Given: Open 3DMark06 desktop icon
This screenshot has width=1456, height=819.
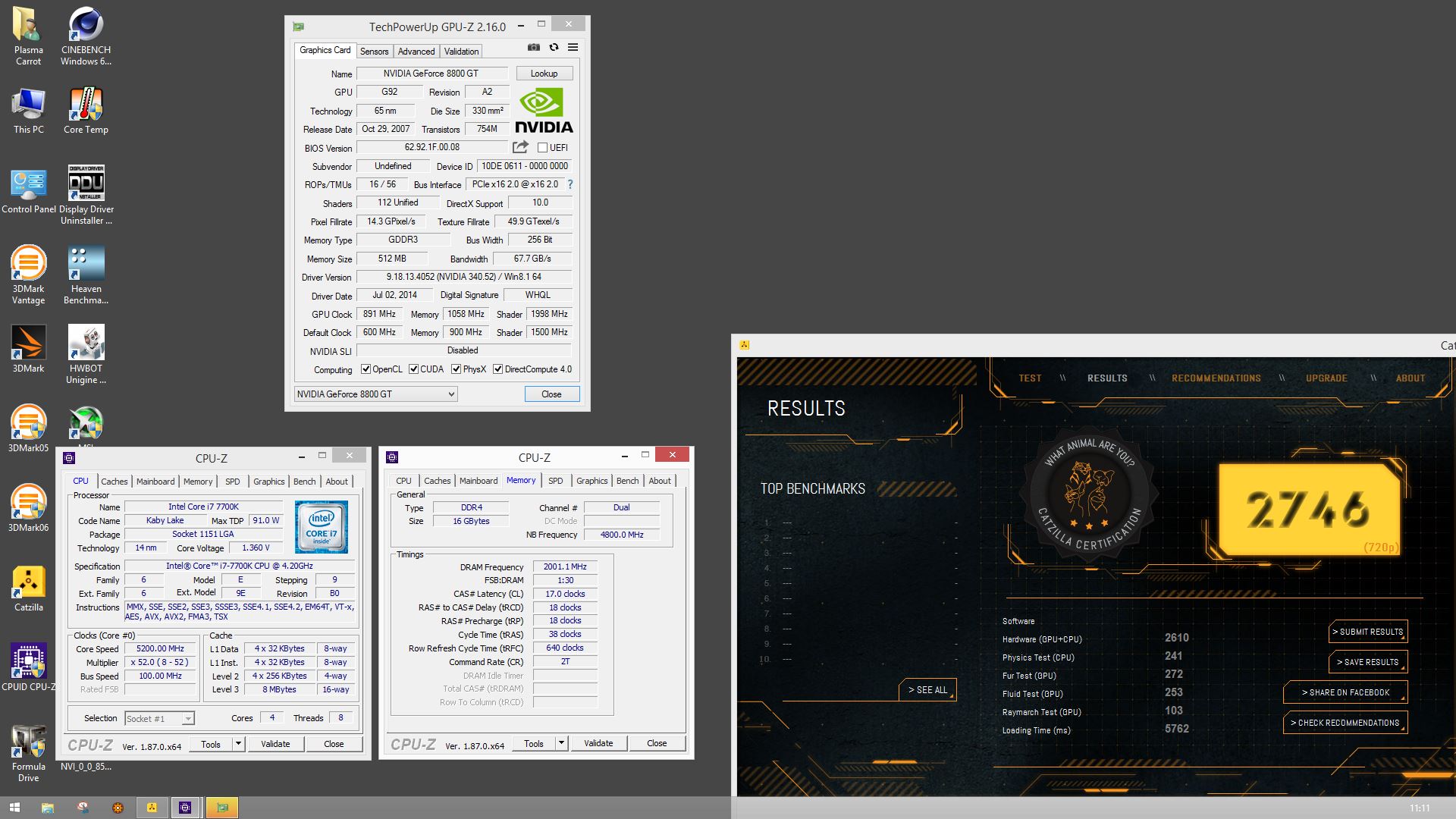Looking at the screenshot, I should tap(28, 508).
